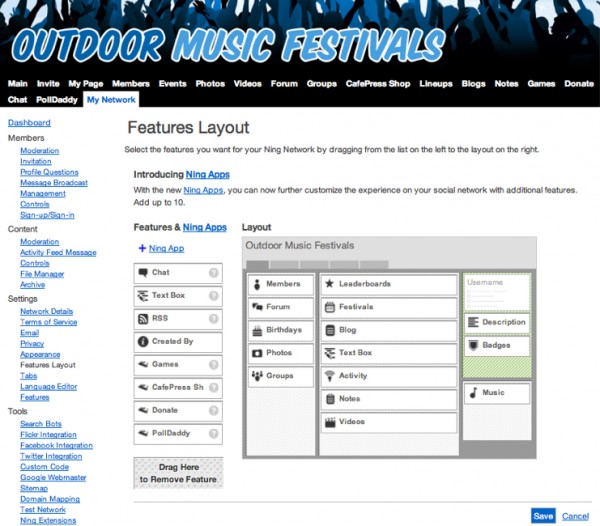Click the Members person icon in layout
This screenshot has height=526, width=600.
coord(257,284)
